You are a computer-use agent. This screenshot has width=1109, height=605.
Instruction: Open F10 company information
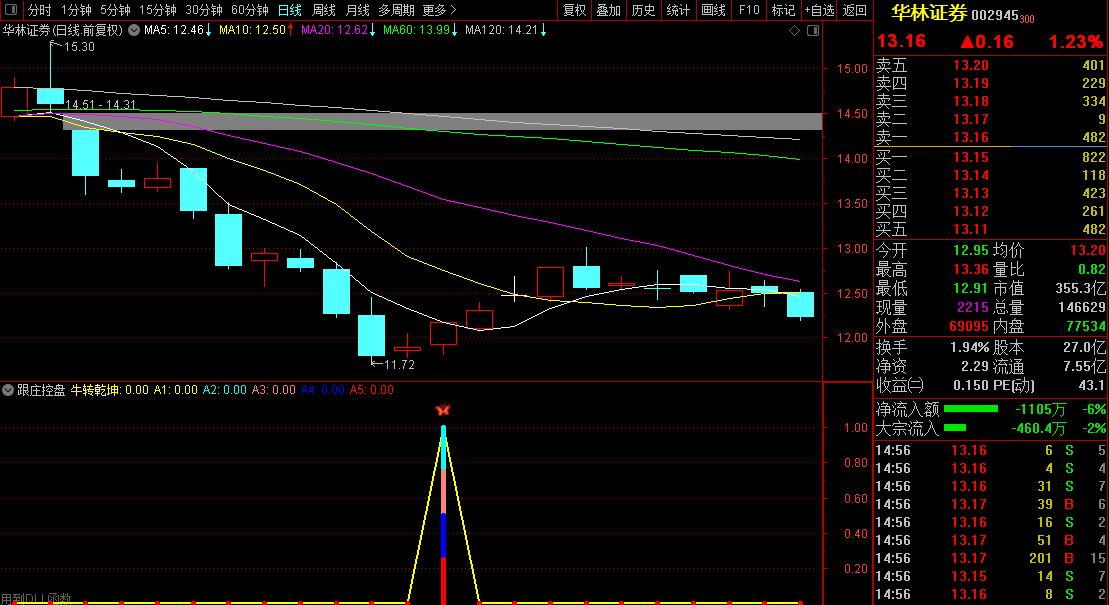pyautogui.click(x=748, y=10)
